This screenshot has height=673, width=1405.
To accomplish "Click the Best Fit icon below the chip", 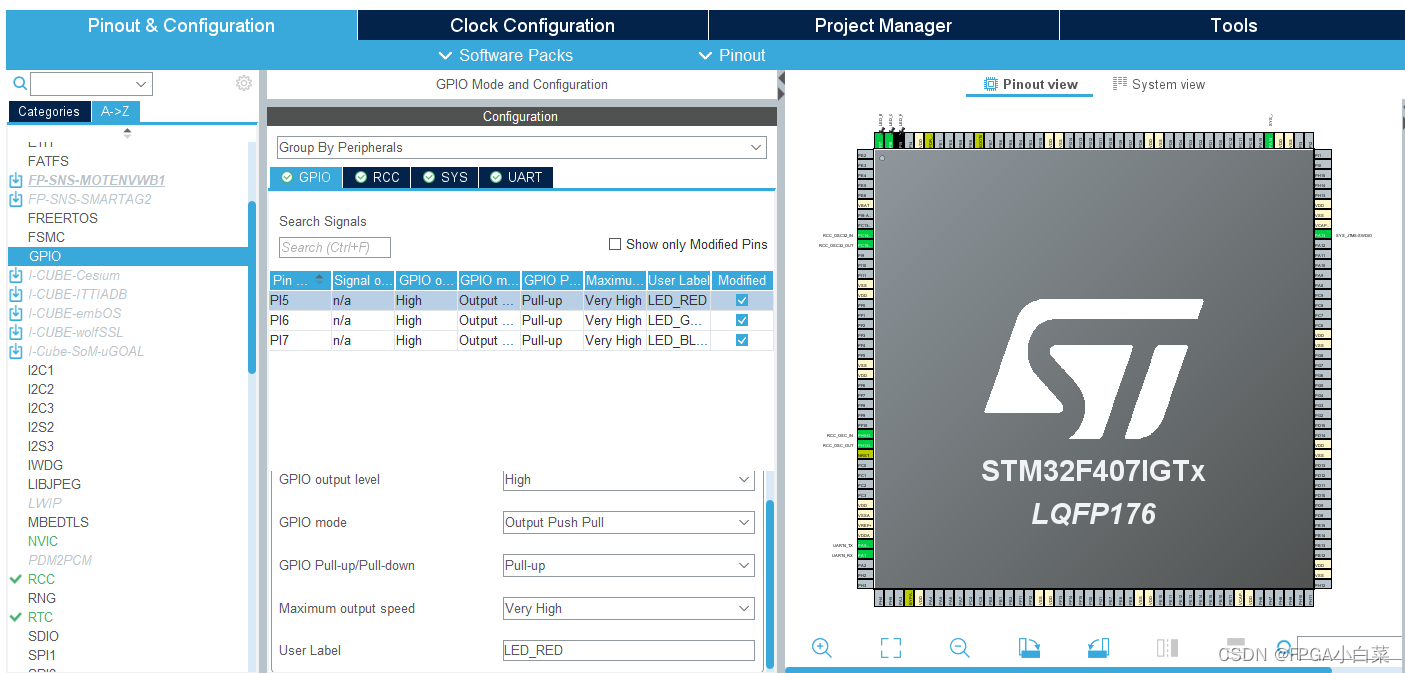I will (890, 647).
